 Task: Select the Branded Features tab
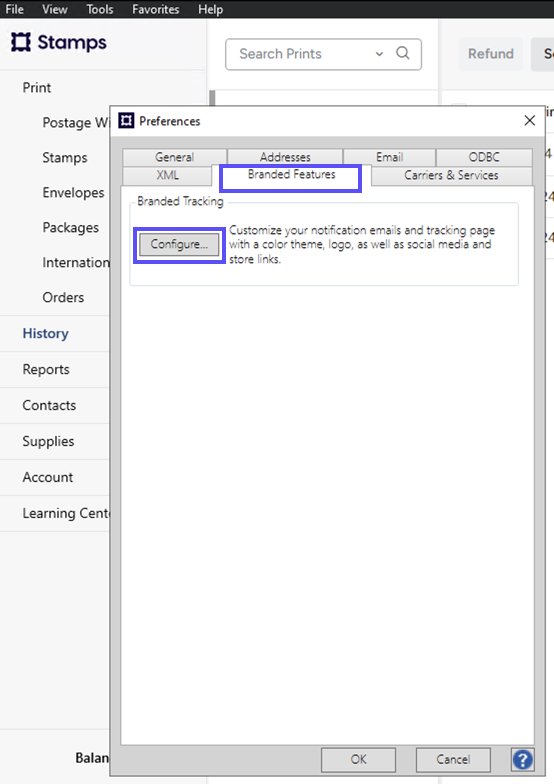point(291,175)
